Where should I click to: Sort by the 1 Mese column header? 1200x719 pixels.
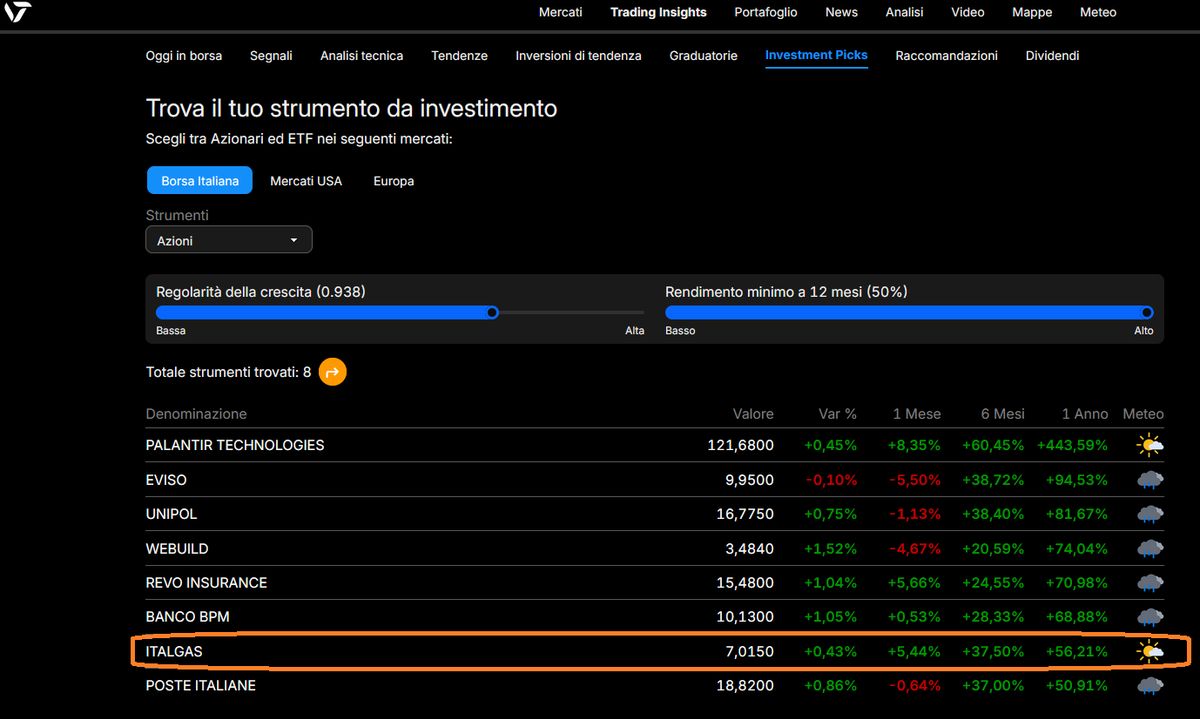tap(917, 414)
